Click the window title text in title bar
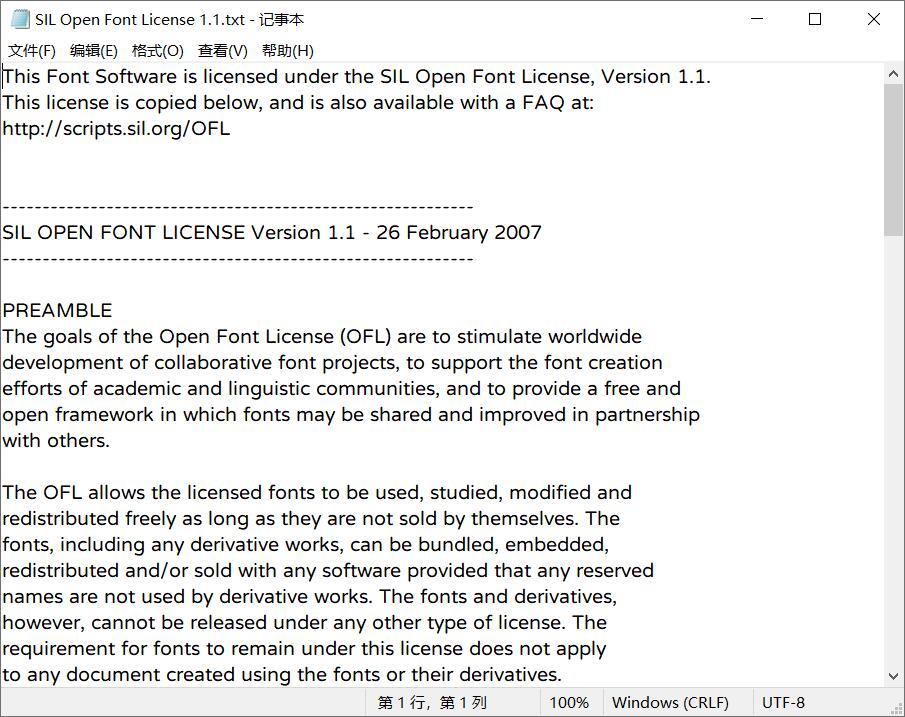The height and width of the screenshot is (717, 905). 170,20
